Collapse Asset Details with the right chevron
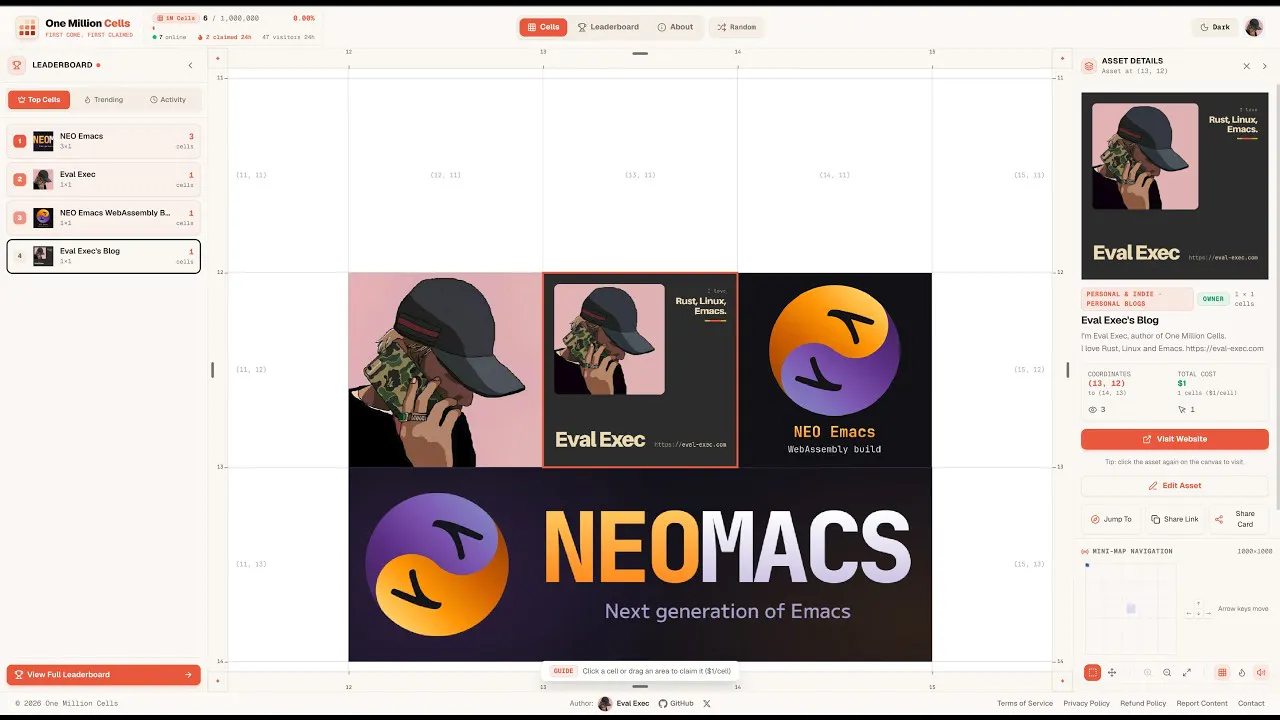The height and width of the screenshot is (720, 1280). pyautogui.click(x=1264, y=66)
